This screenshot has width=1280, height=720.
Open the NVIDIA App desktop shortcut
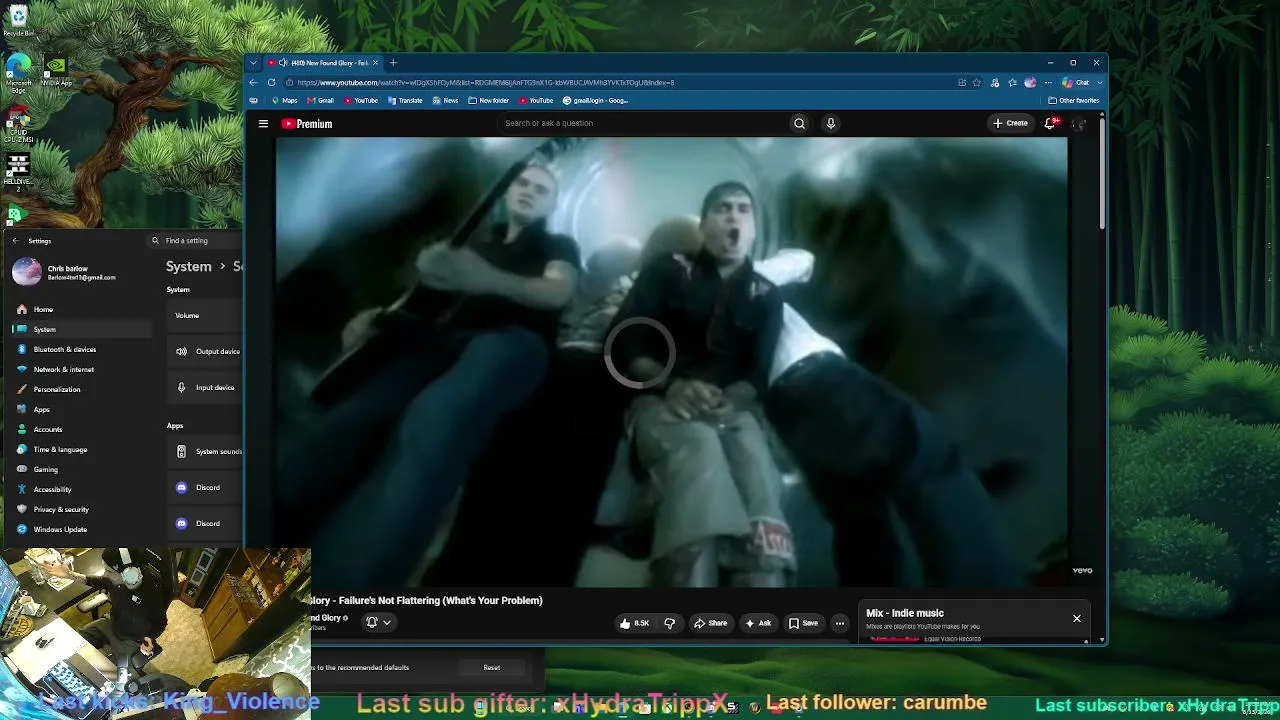click(x=56, y=71)
